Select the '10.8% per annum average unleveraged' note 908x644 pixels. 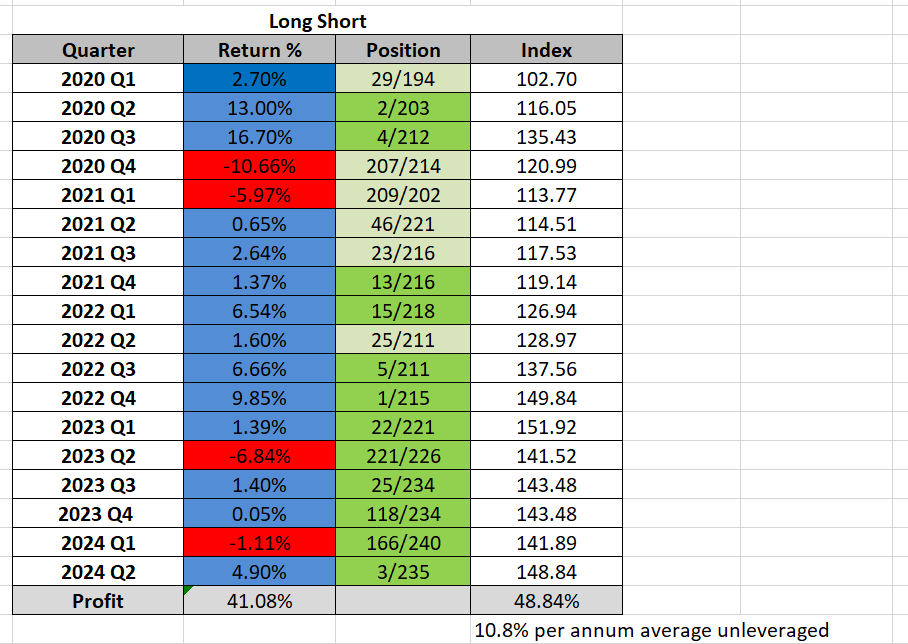pos(651,630)
